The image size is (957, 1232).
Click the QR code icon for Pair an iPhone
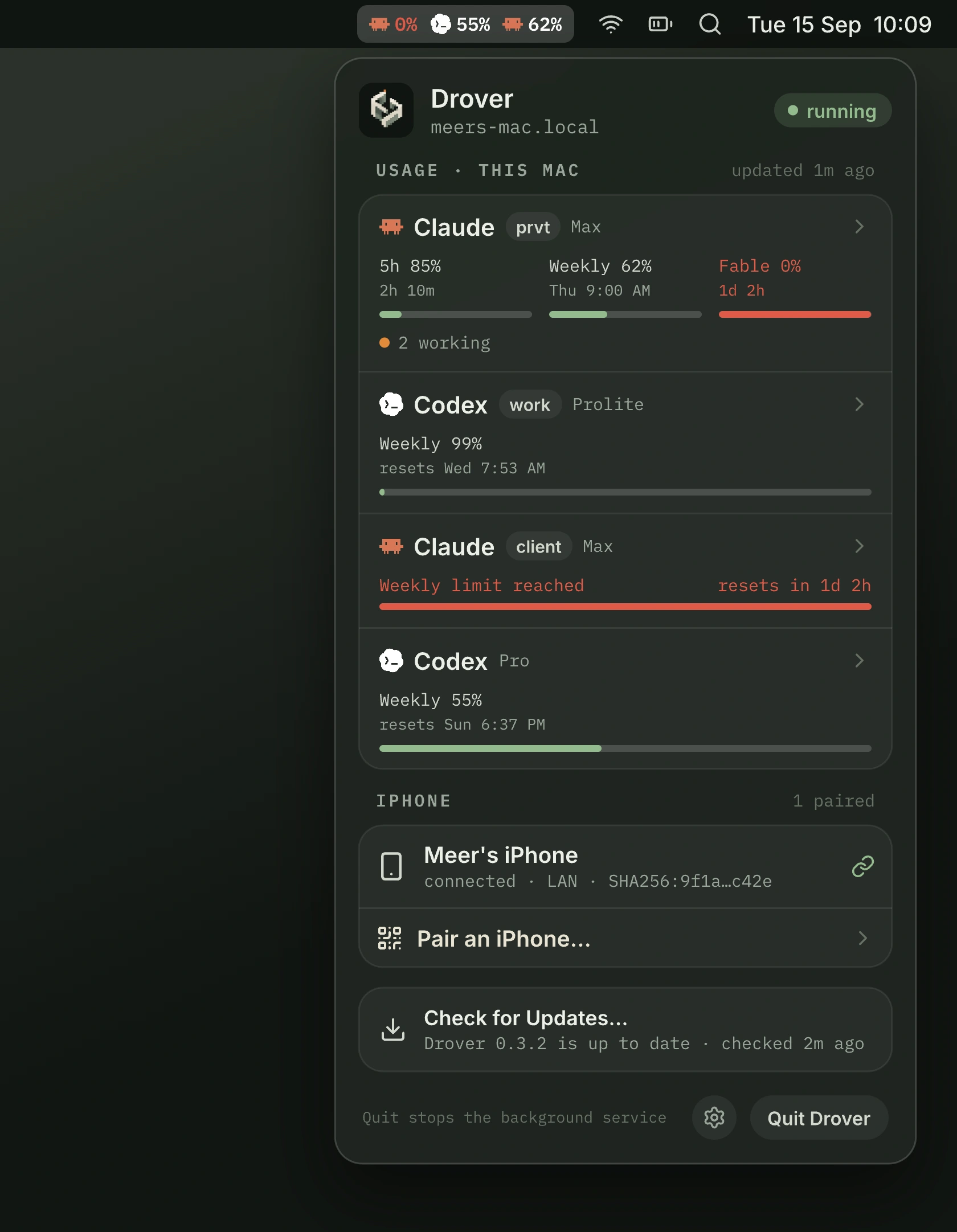(x=390, y=938)
